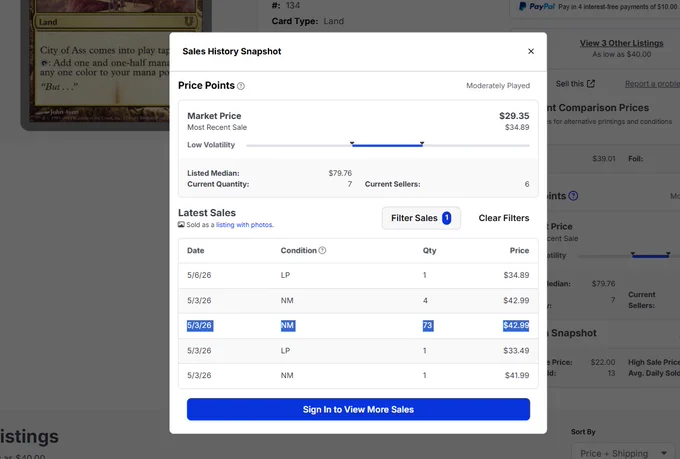Click the PayPal logo in background page

pos(537,7)
